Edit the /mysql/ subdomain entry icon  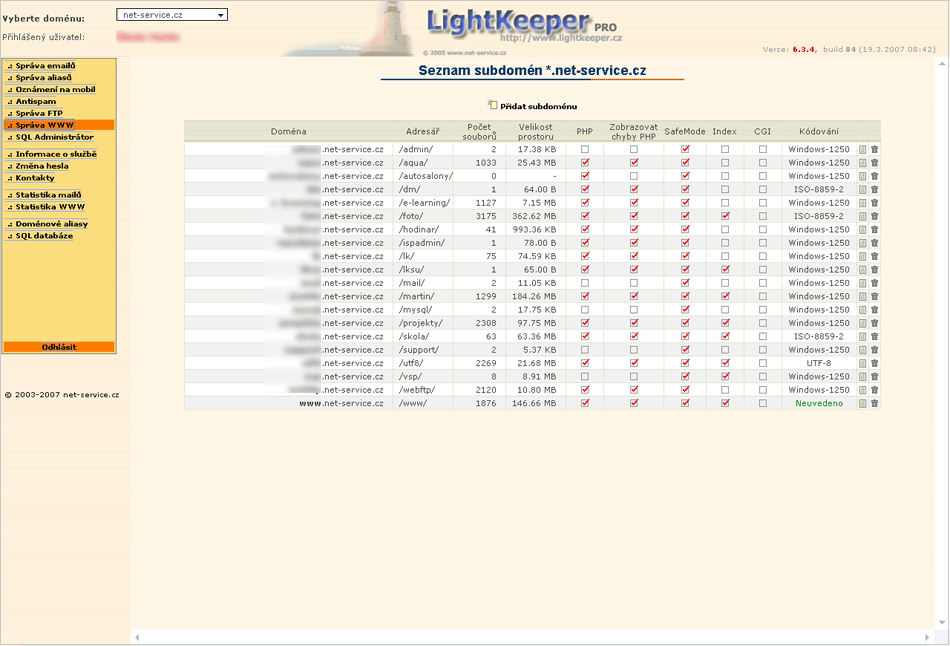(x=862, y=310)
